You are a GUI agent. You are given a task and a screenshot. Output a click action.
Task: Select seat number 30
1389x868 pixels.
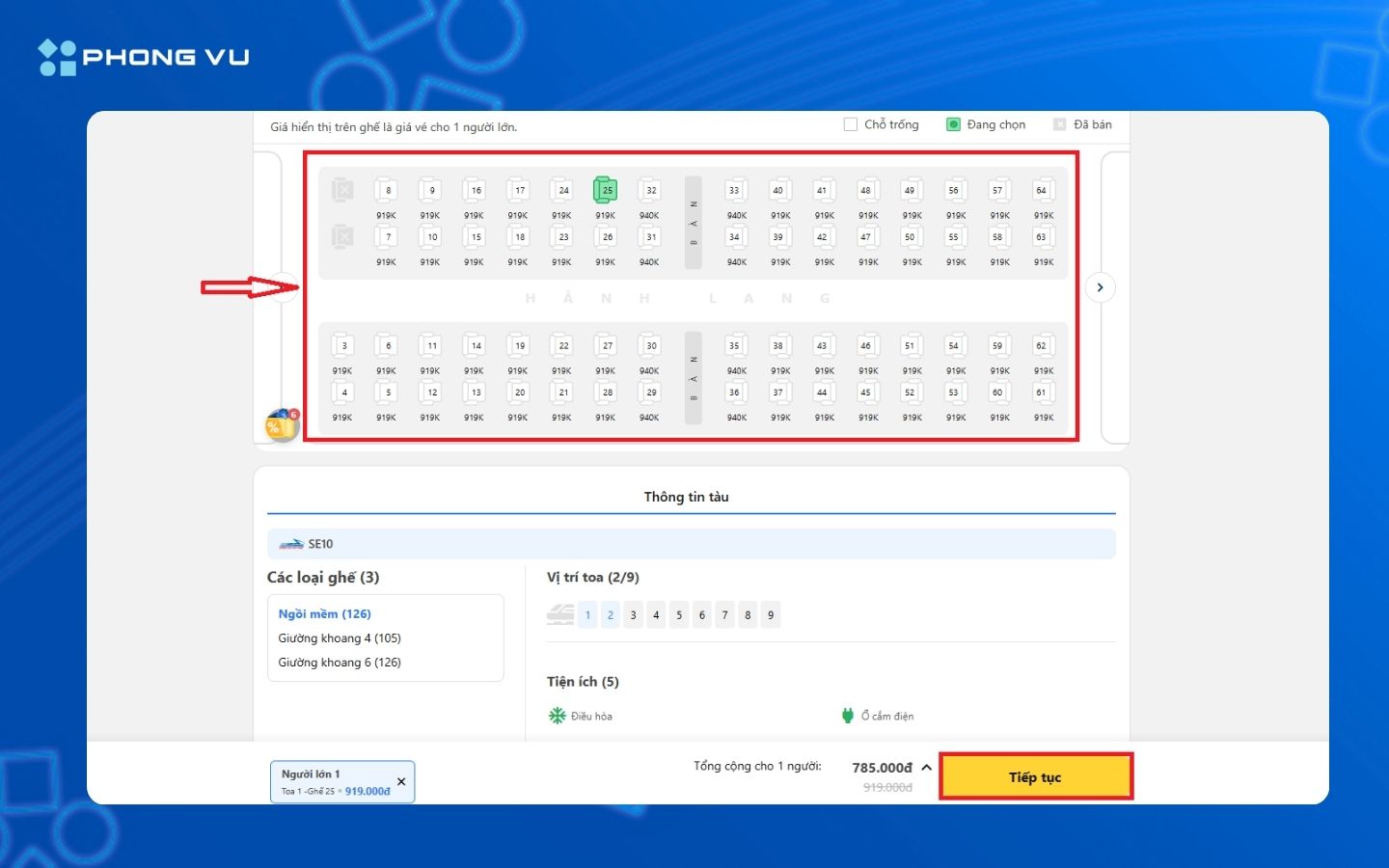[650, 346]
